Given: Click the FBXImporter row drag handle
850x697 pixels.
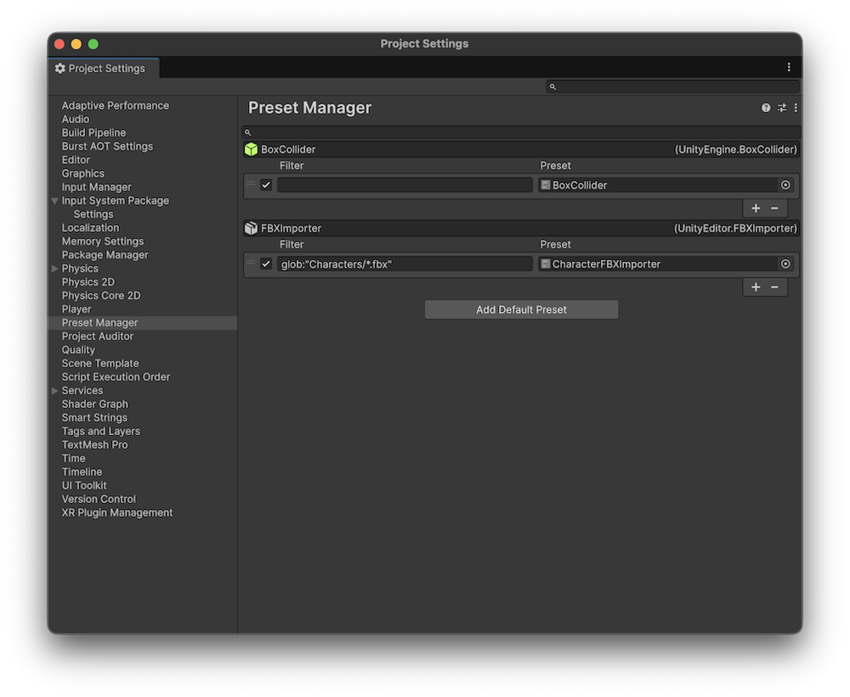Looking at the screenshot, I should (x=250, y=263).
